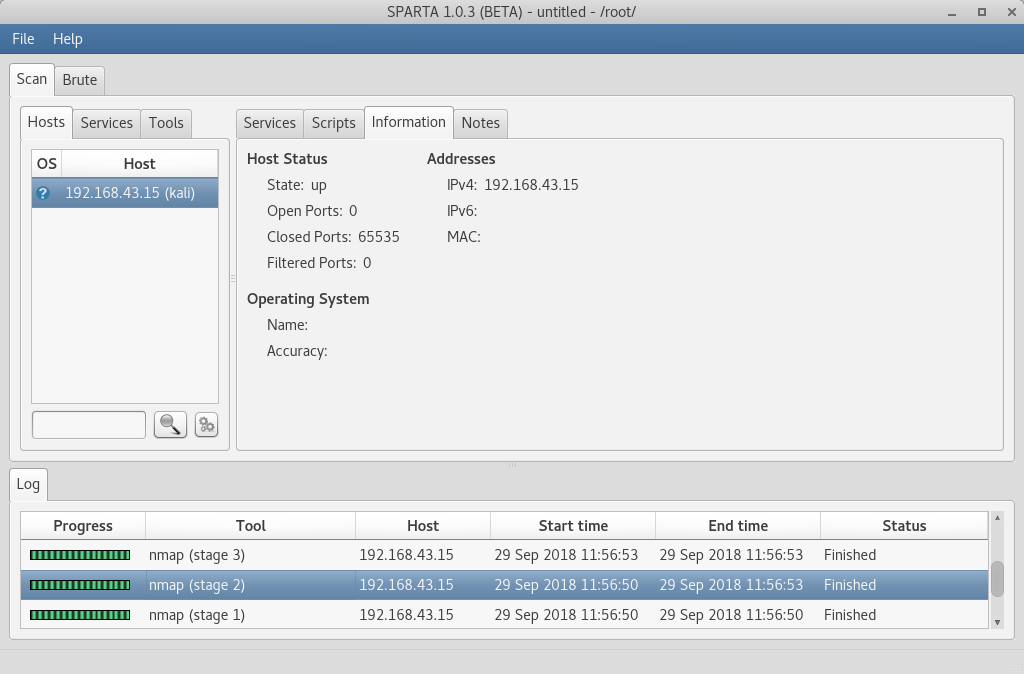This screenshot has height=674, width=1024.
Task: Select the Information tab
Action: click(x=409, y=122)
